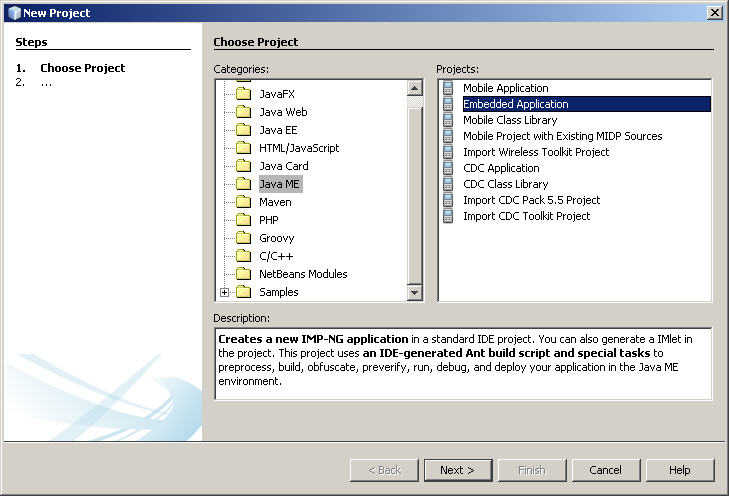
Task: Click the Embedded Application phone icon
Action: click(448, 104)
